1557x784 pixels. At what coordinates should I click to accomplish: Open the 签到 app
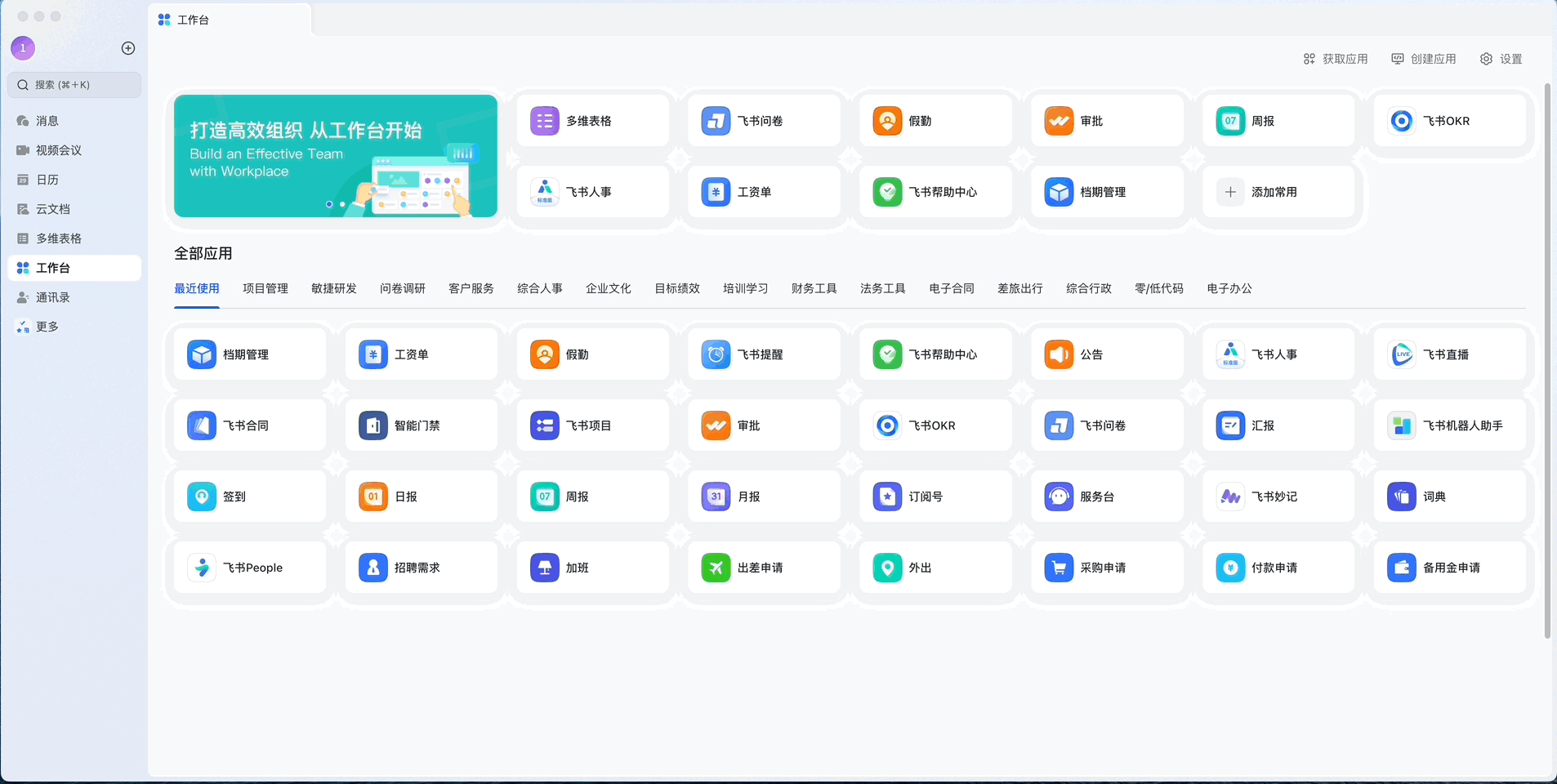[x=250, y=497]
